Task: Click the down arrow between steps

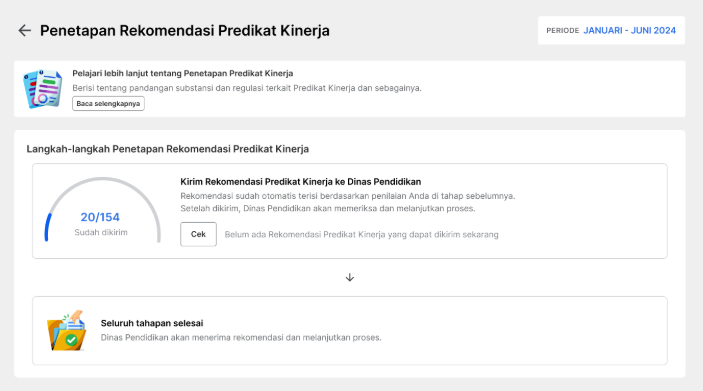Action: coord(350,278)
